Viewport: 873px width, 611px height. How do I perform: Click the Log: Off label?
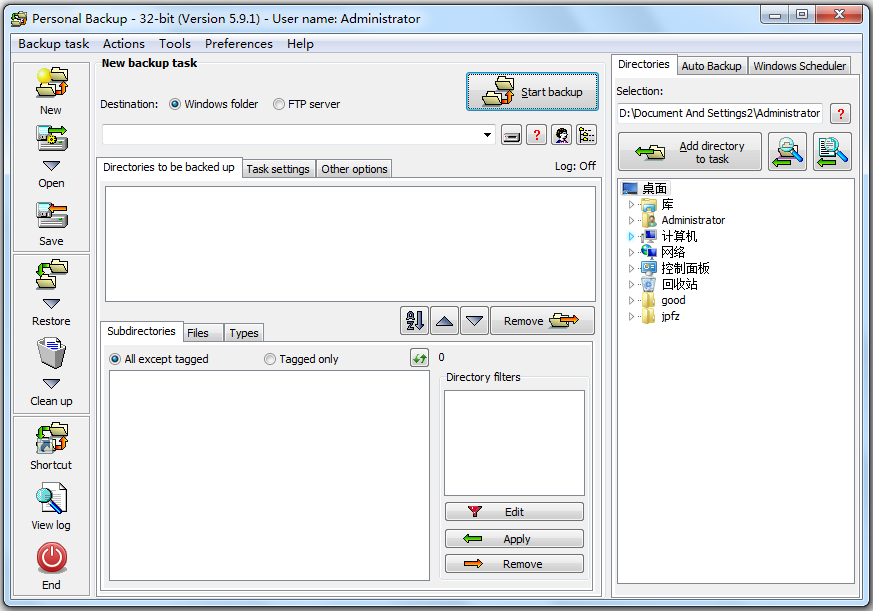click(x=575, y=166)
